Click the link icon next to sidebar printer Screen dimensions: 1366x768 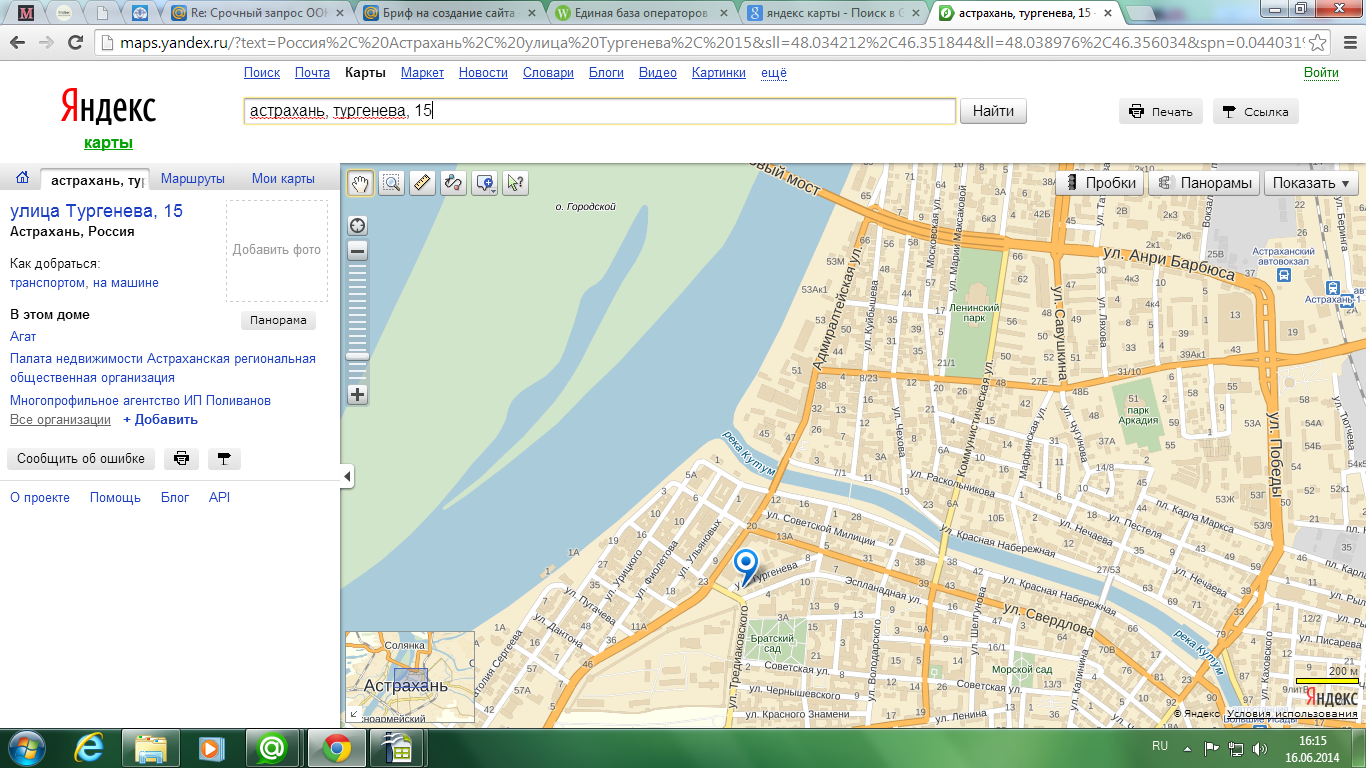coord(224,459)
